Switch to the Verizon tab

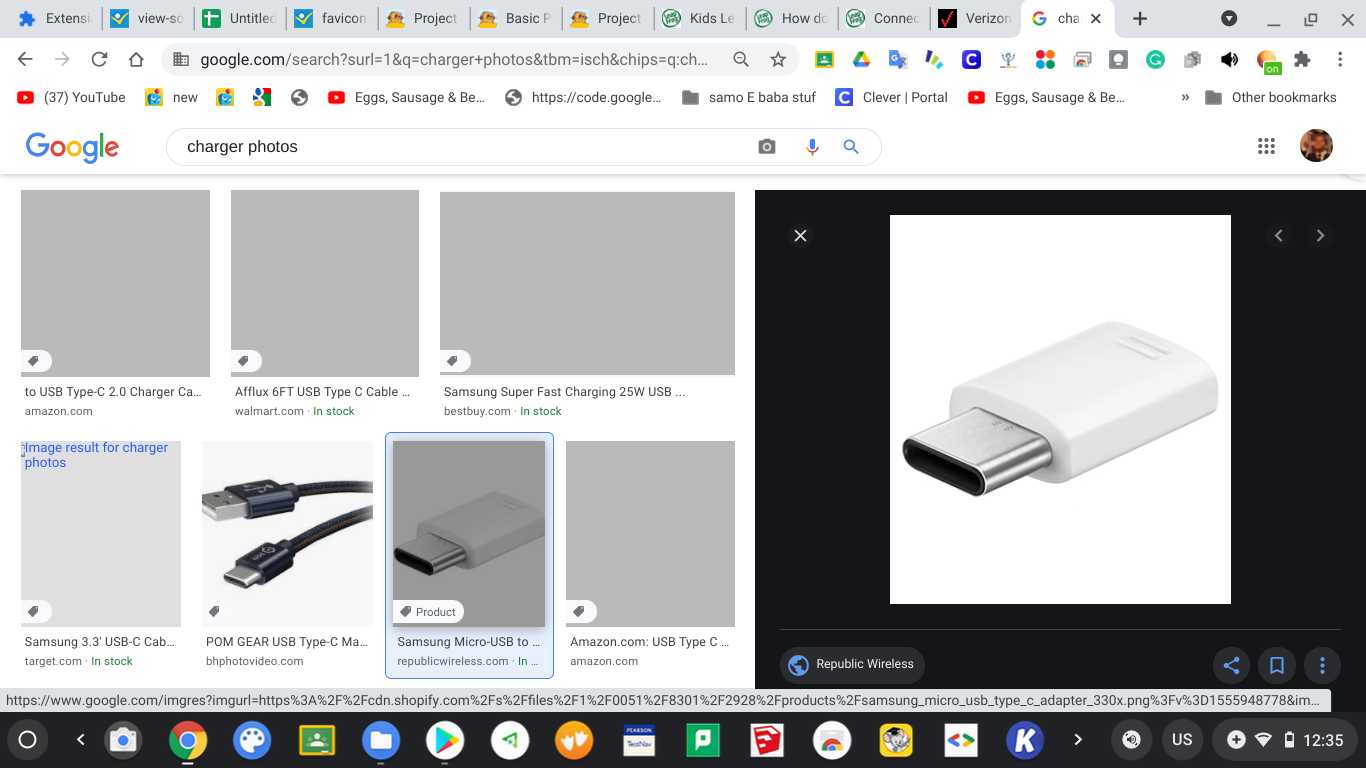(x=975, y=18)
